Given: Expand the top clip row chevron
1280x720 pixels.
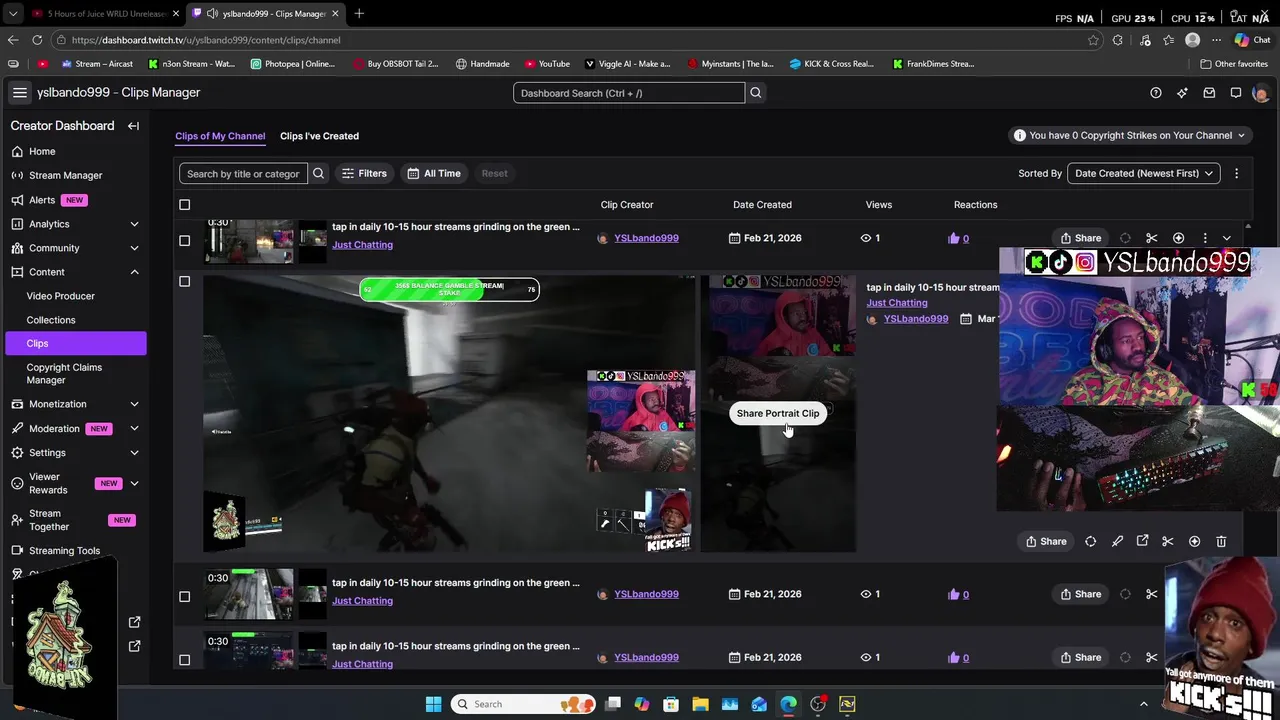Looking at the screenshot, I should (x=1227, y=238).
